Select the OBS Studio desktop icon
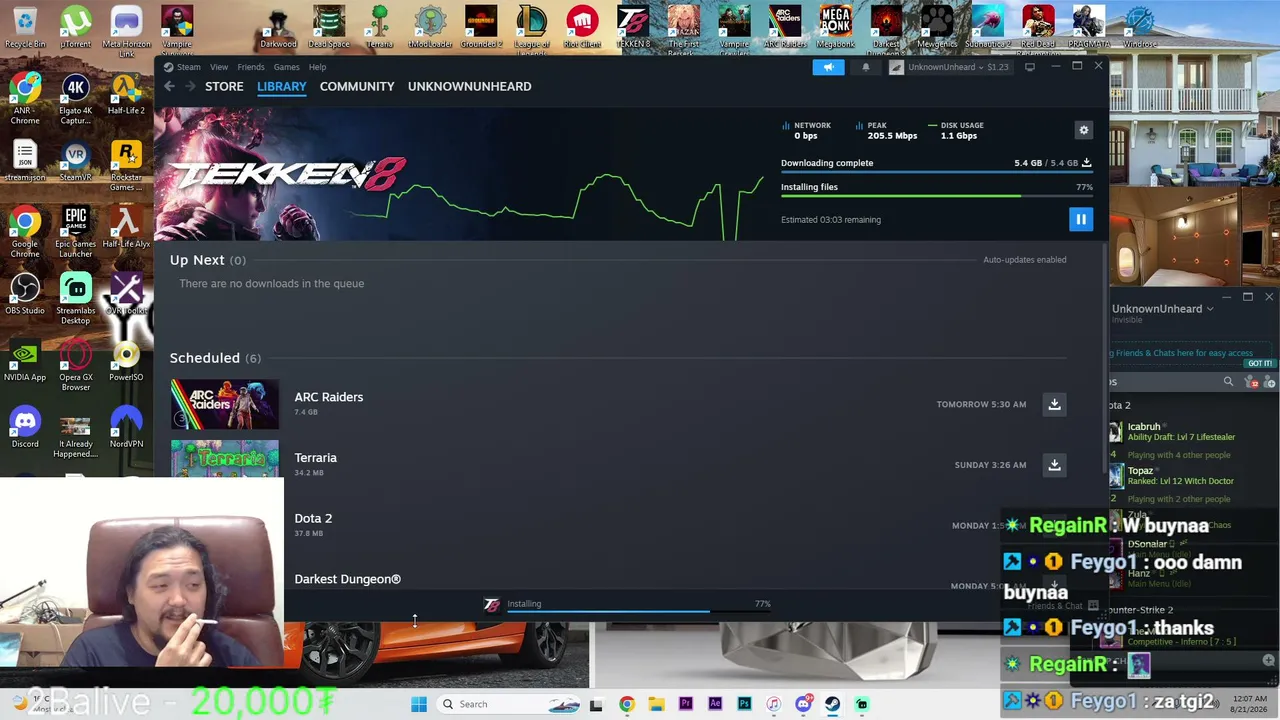 pos(25,294)
